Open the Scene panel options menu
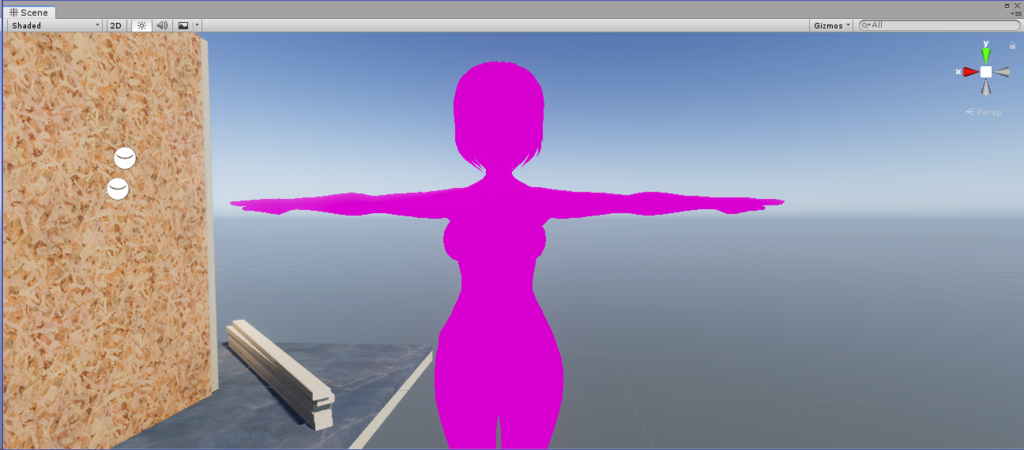 coord(1016,14)
